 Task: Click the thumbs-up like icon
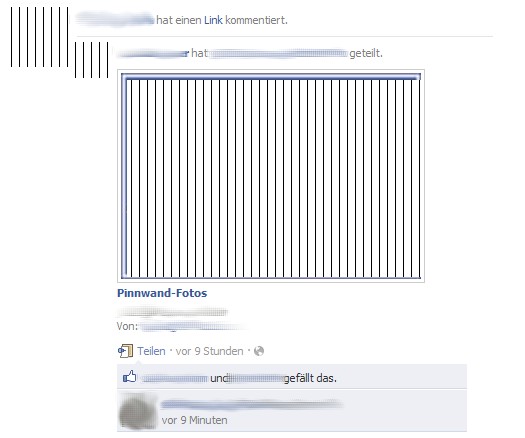(x=130, y=377)
